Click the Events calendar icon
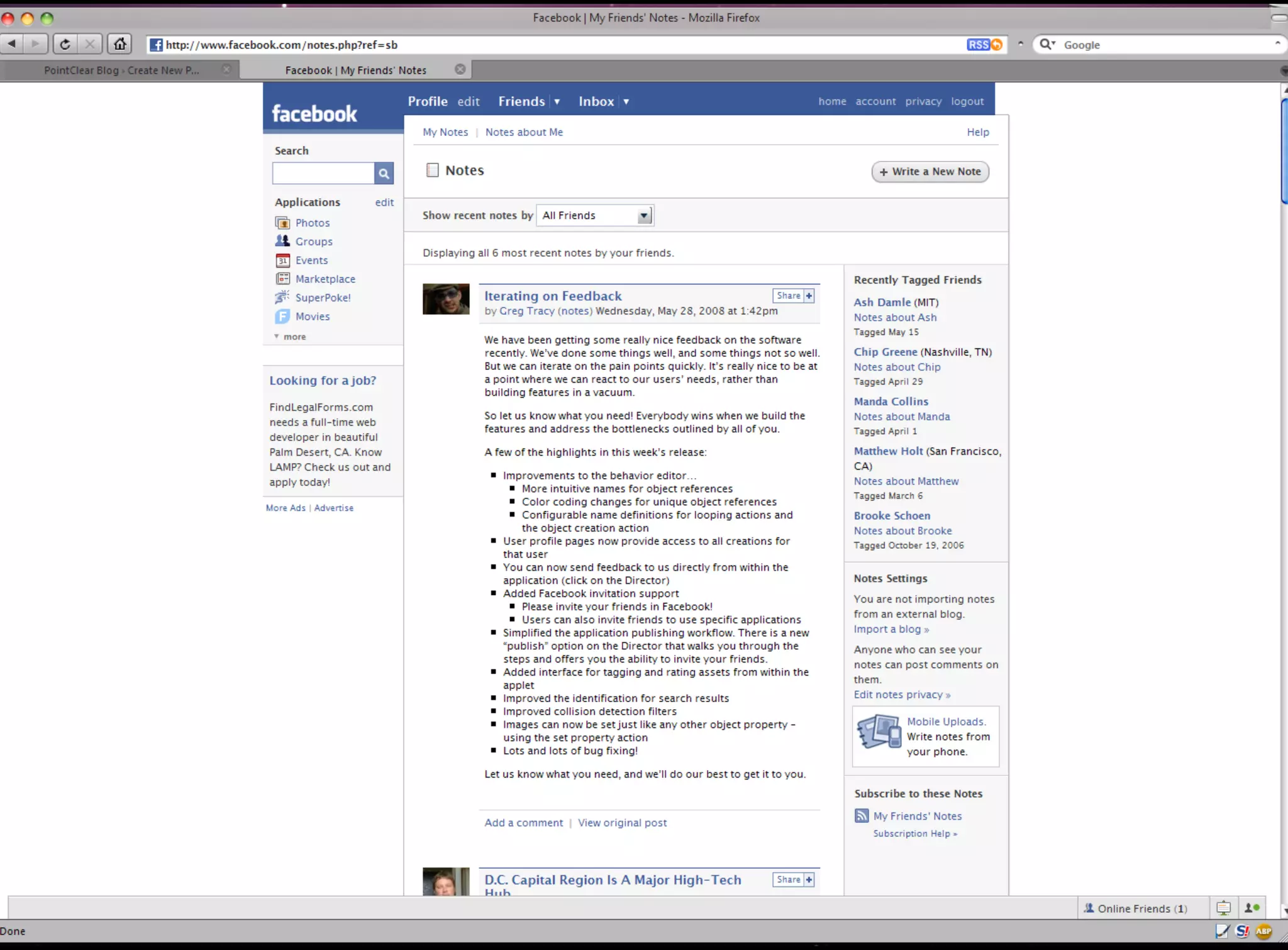 pos(282,260)
